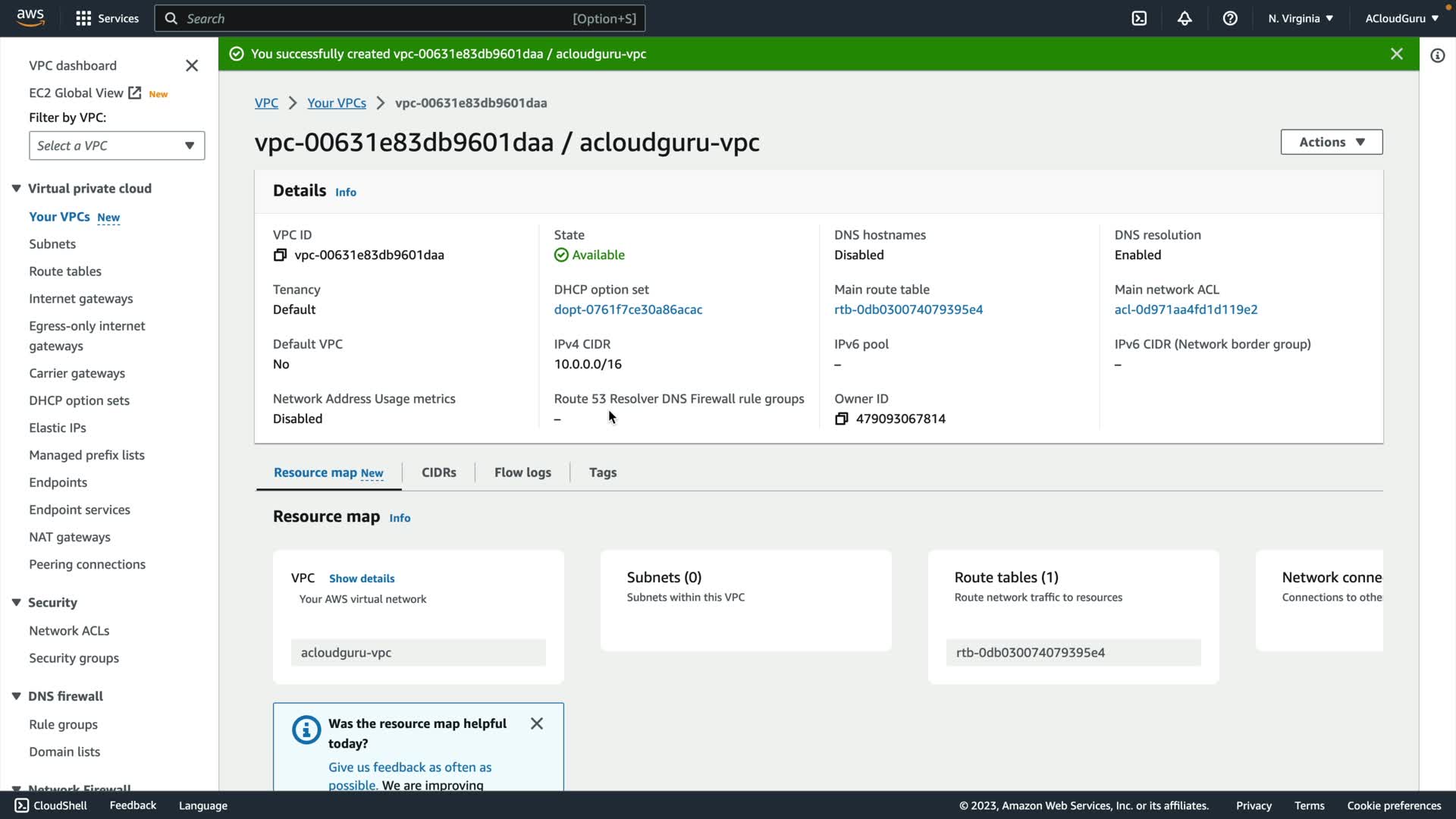Open the N. Virginia region selector
Image resolution: width=1456 pixels, height=819 pixels.
click(1300, 18)
